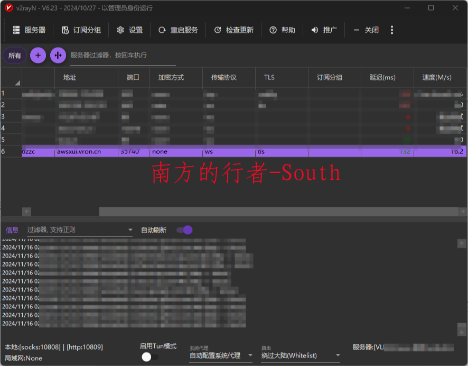Select server row number 3
Screen dimensions: 468x366
233,117
